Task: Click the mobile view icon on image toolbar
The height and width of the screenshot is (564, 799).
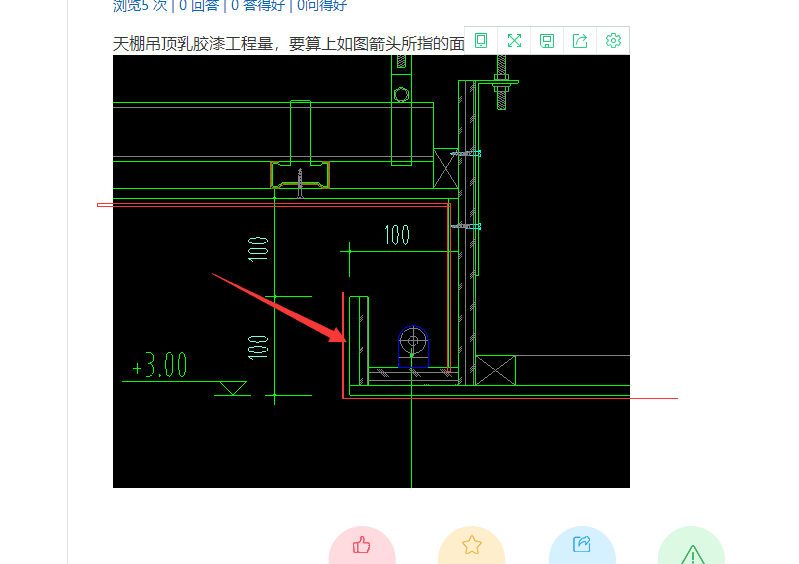Action: (481, 41)
